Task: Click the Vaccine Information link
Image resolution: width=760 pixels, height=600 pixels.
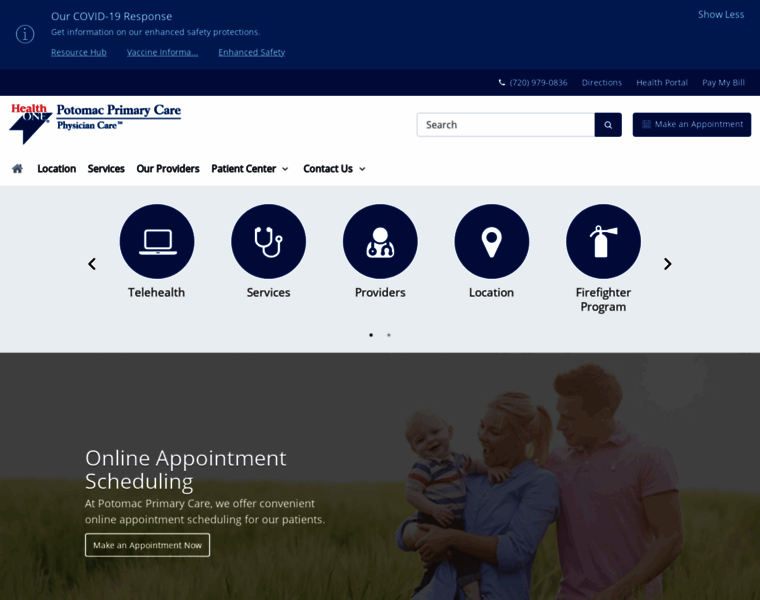Action: 162,52
